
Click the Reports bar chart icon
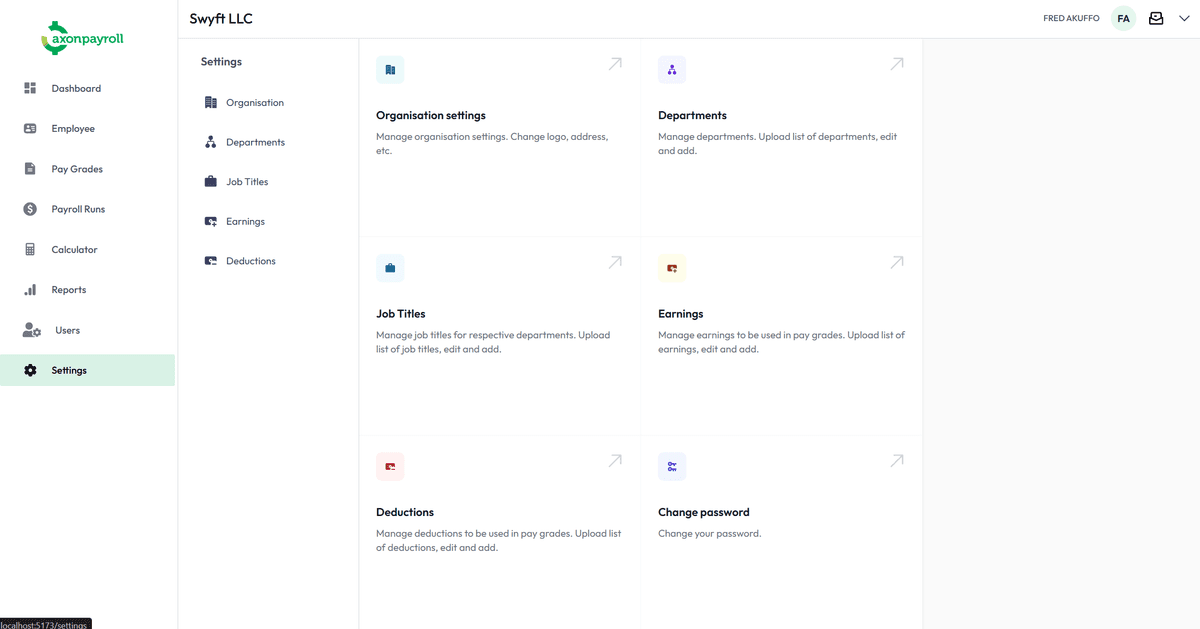pyautogui.click(x=30, y=290)
